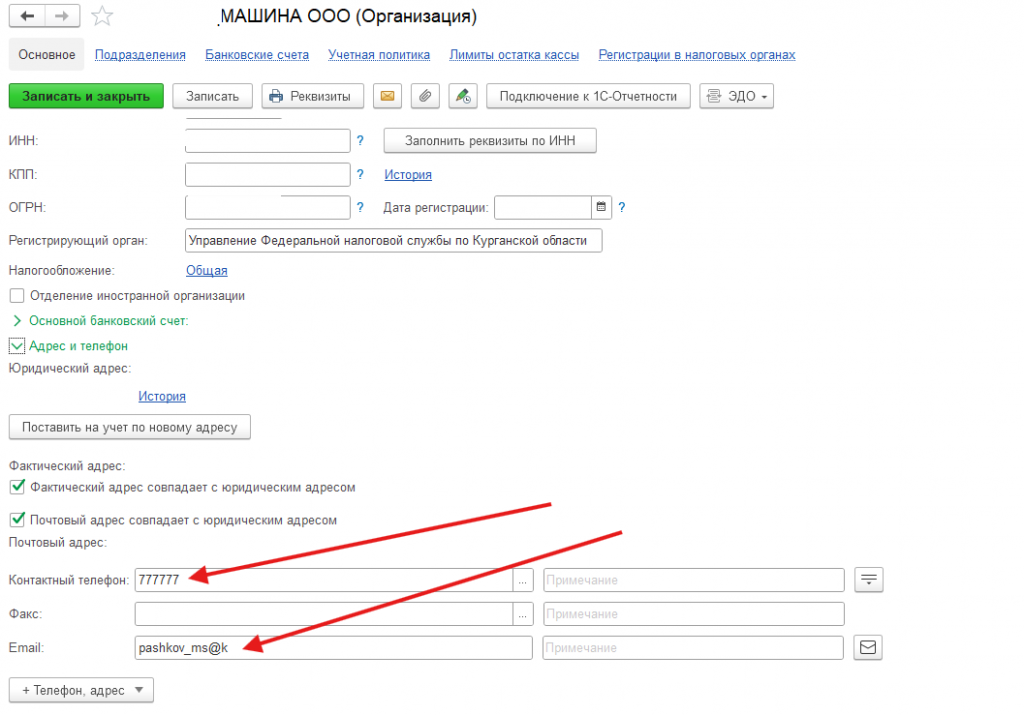Click Примечание field beside Email

(693, 648)
